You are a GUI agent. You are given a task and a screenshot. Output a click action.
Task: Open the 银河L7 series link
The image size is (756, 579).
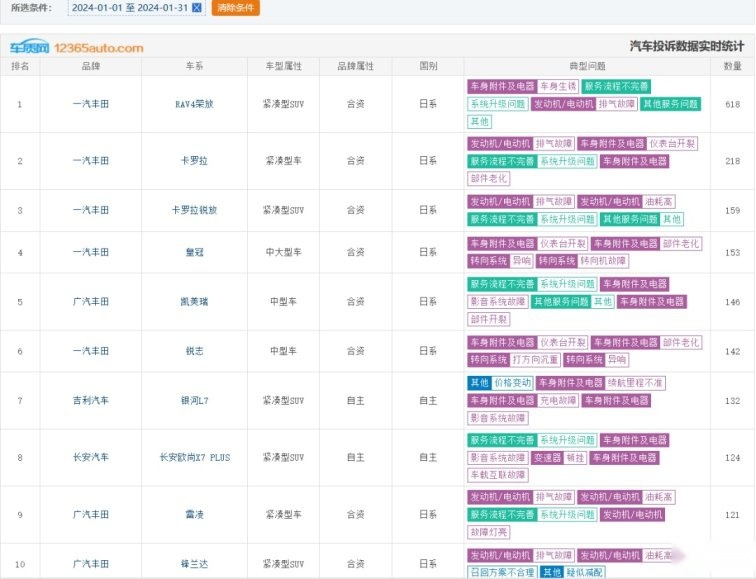click(x=194, y=401)
